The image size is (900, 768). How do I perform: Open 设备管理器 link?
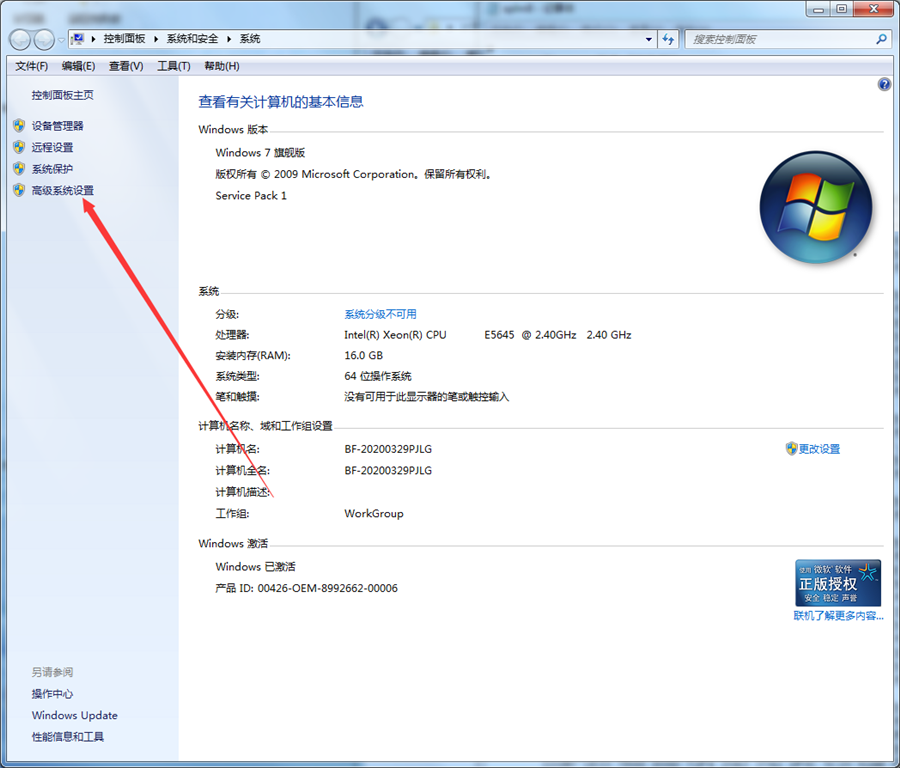coord(57,126)
